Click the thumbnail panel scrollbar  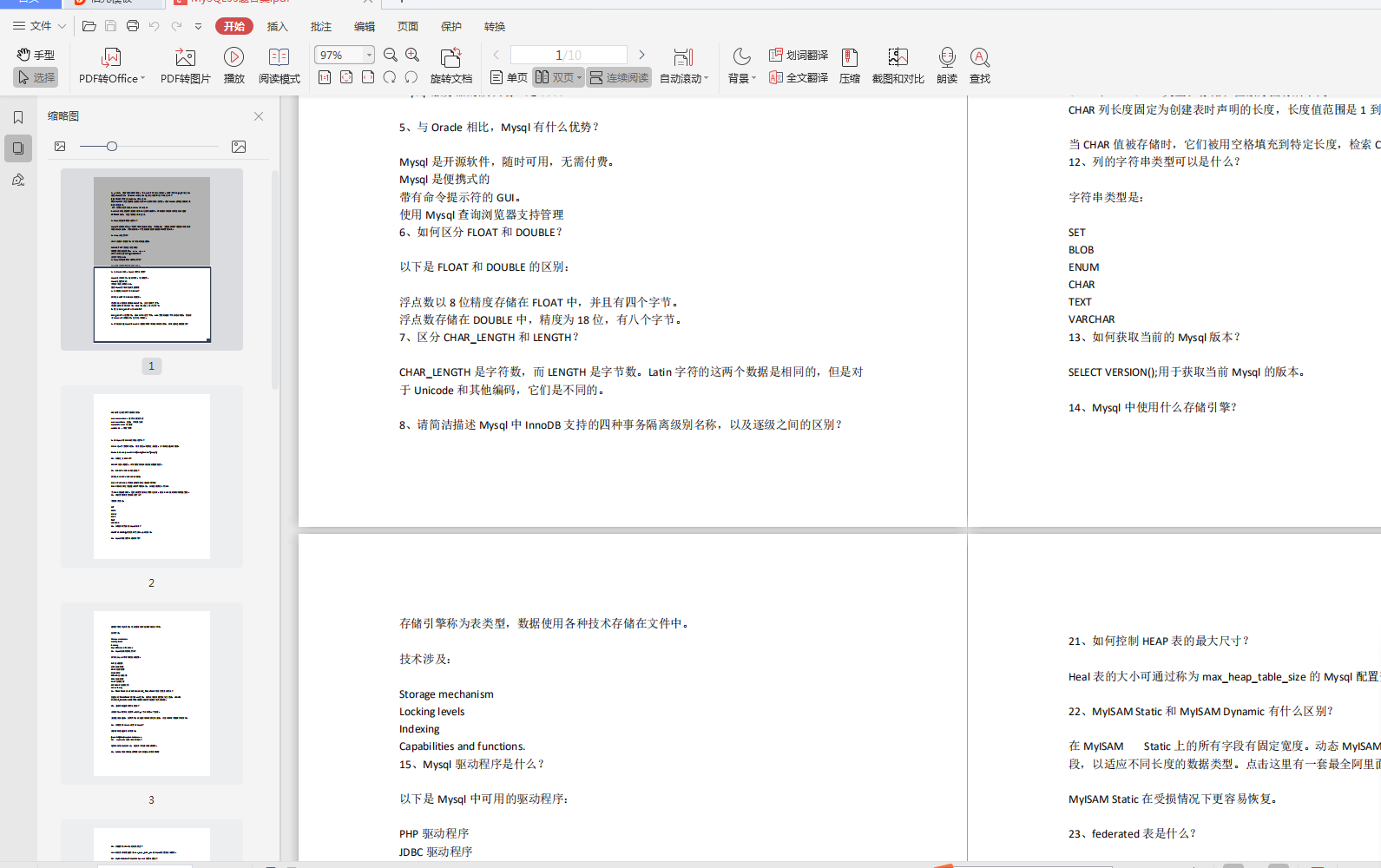click(x=275, y=278)
